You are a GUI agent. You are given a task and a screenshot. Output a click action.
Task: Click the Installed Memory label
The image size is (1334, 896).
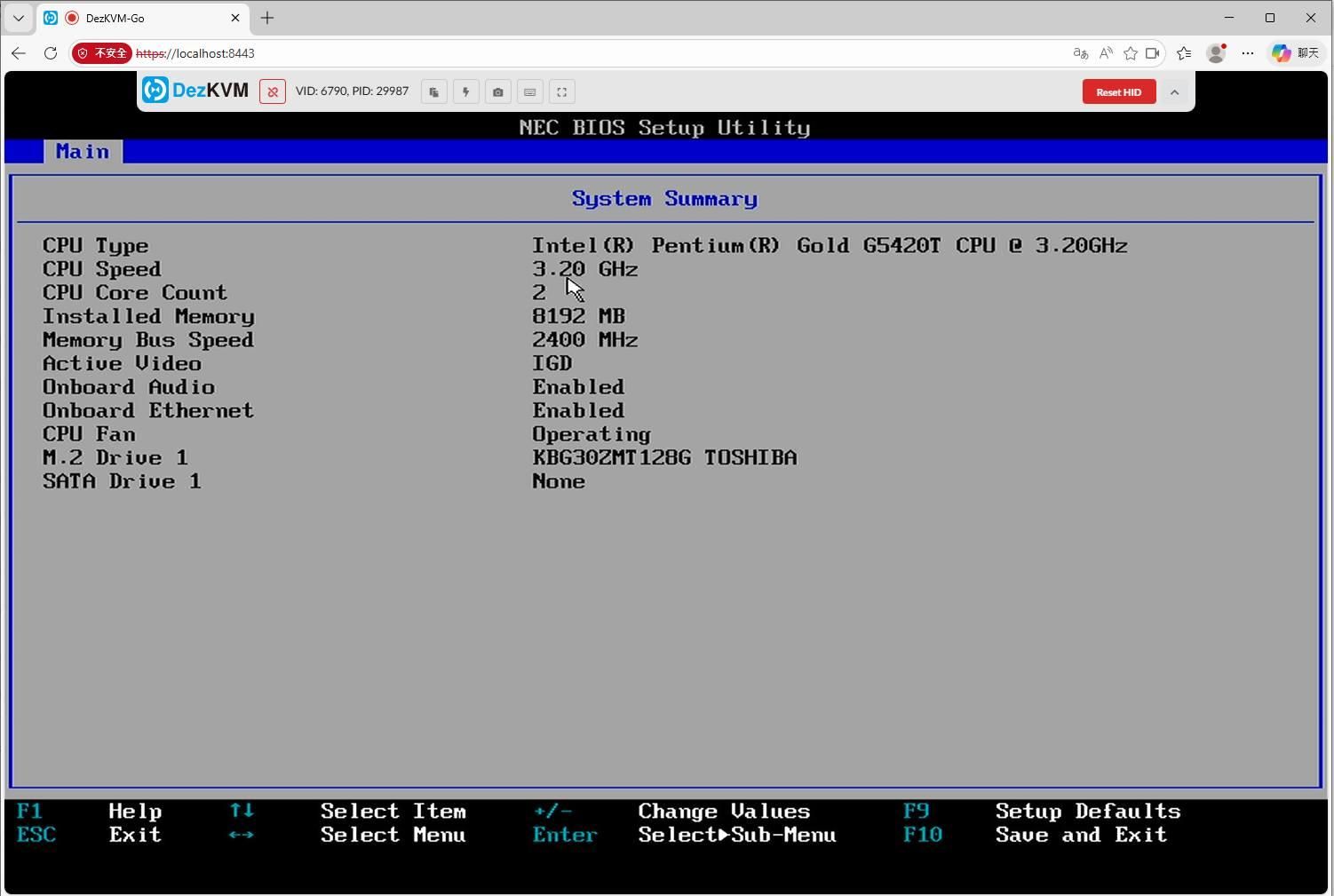point(148,316)
